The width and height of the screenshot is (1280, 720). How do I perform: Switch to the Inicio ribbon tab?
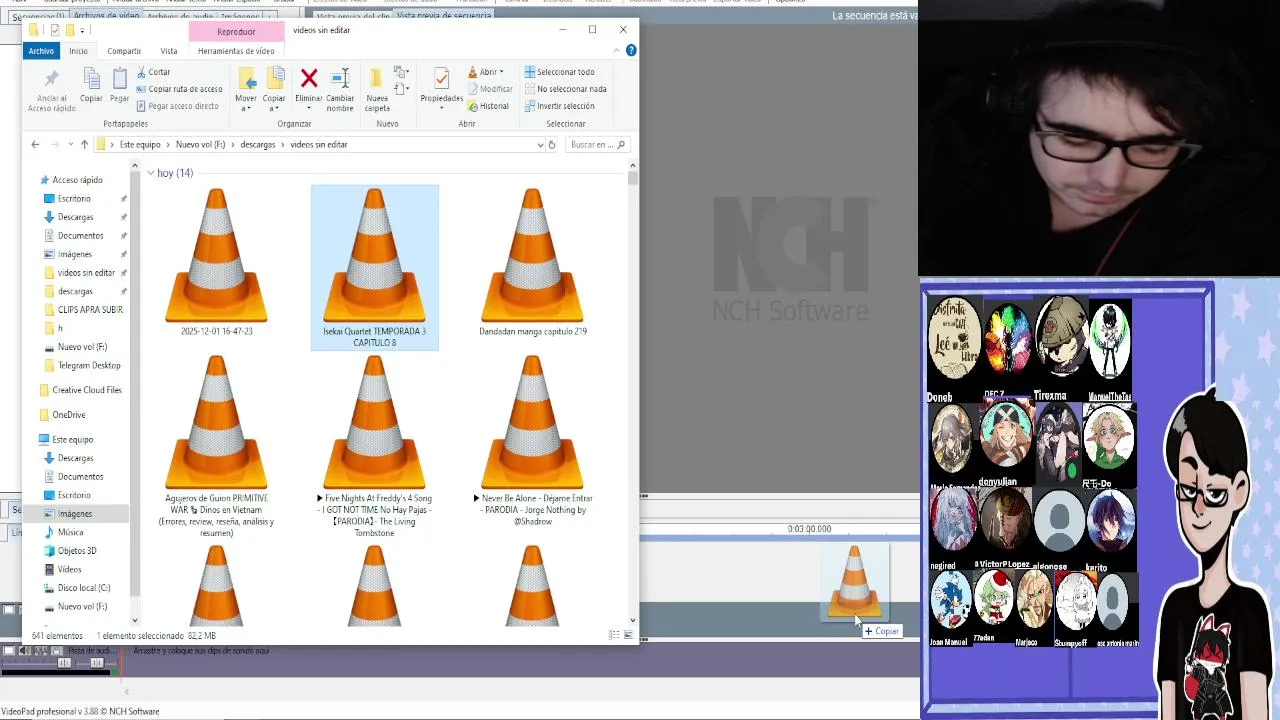tap(78, 51)
